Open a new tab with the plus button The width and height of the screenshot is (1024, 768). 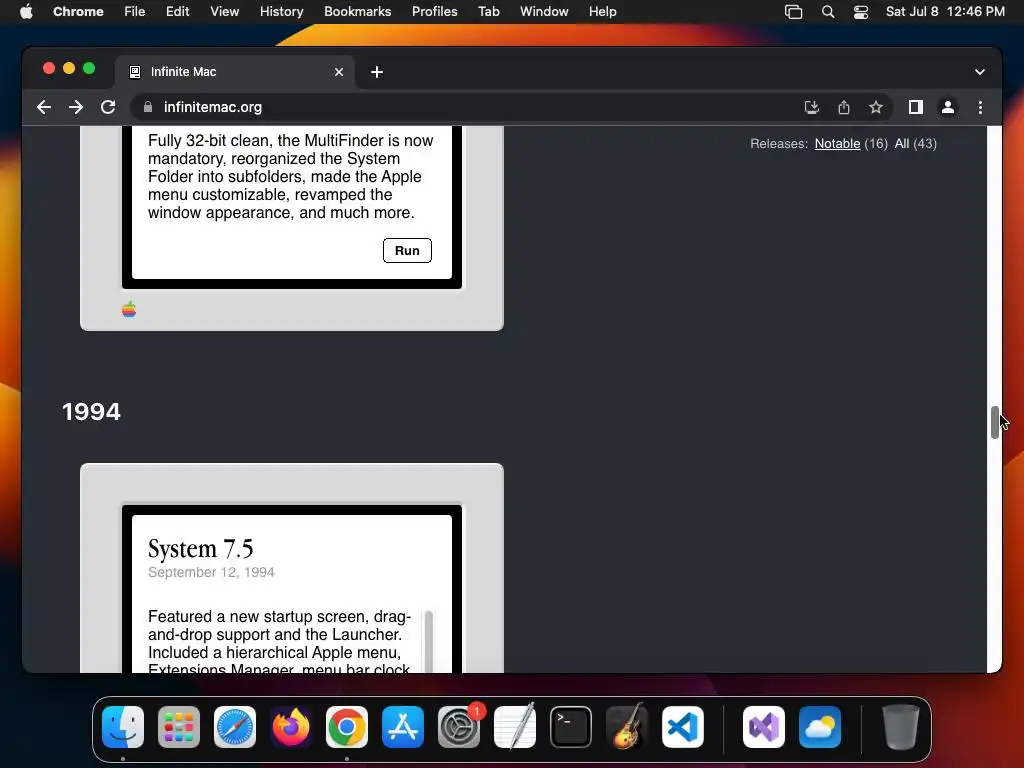point(377,72)
